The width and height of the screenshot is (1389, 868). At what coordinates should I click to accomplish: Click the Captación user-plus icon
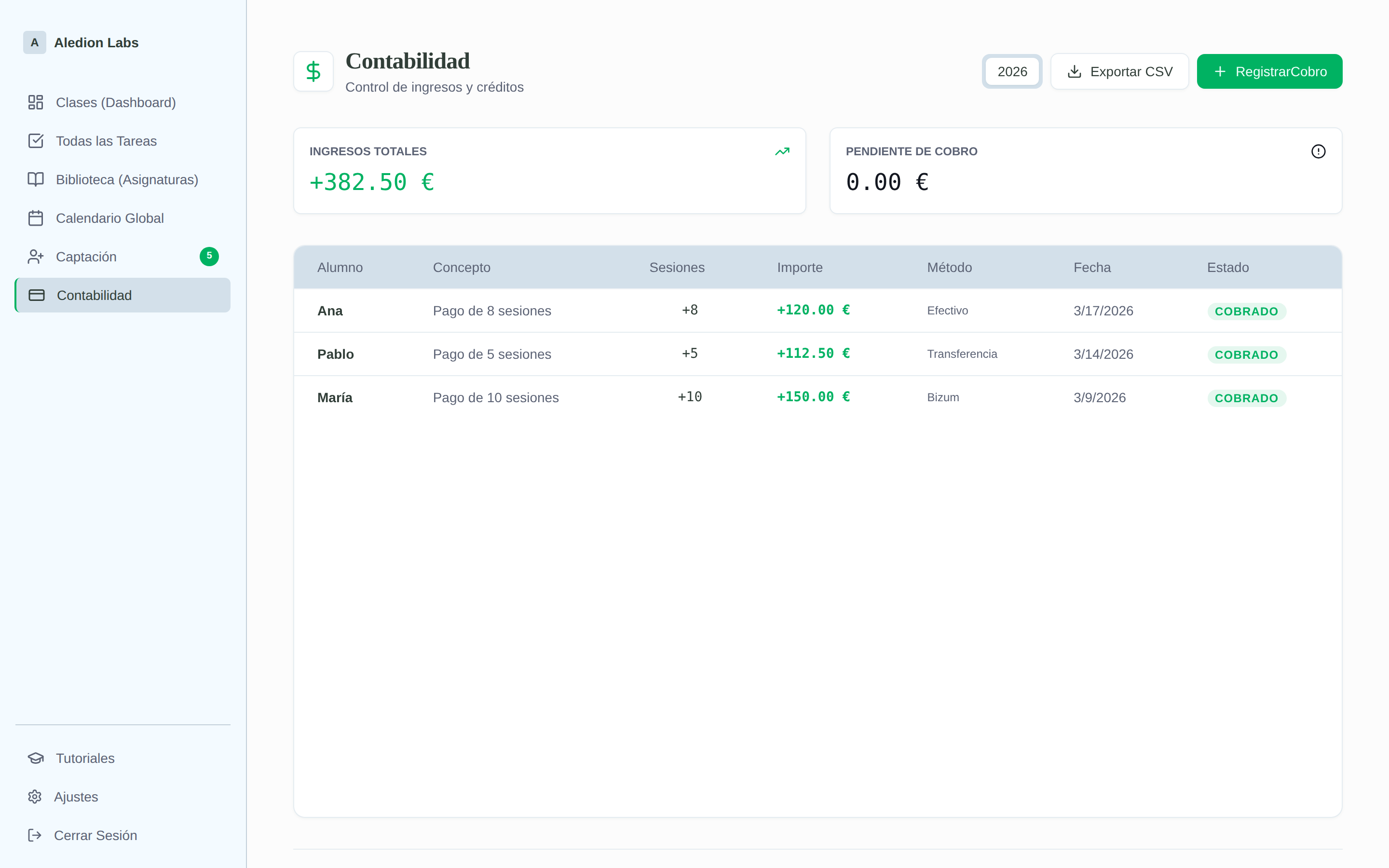pos(36,257)
